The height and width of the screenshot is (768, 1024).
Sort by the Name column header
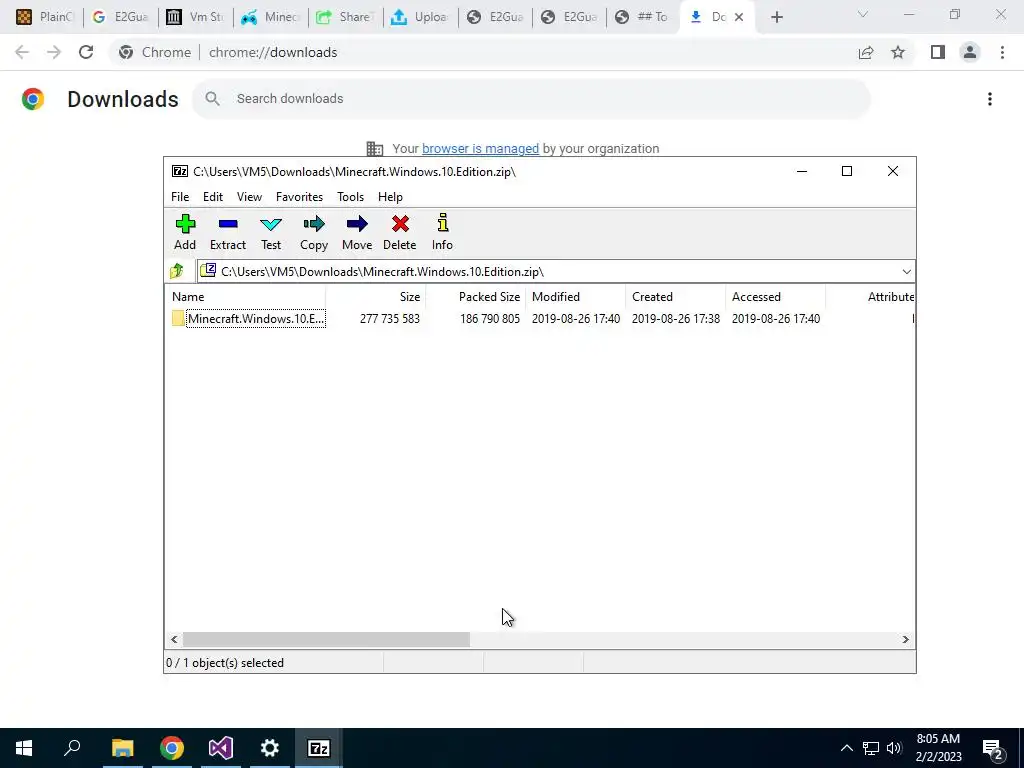245,296
